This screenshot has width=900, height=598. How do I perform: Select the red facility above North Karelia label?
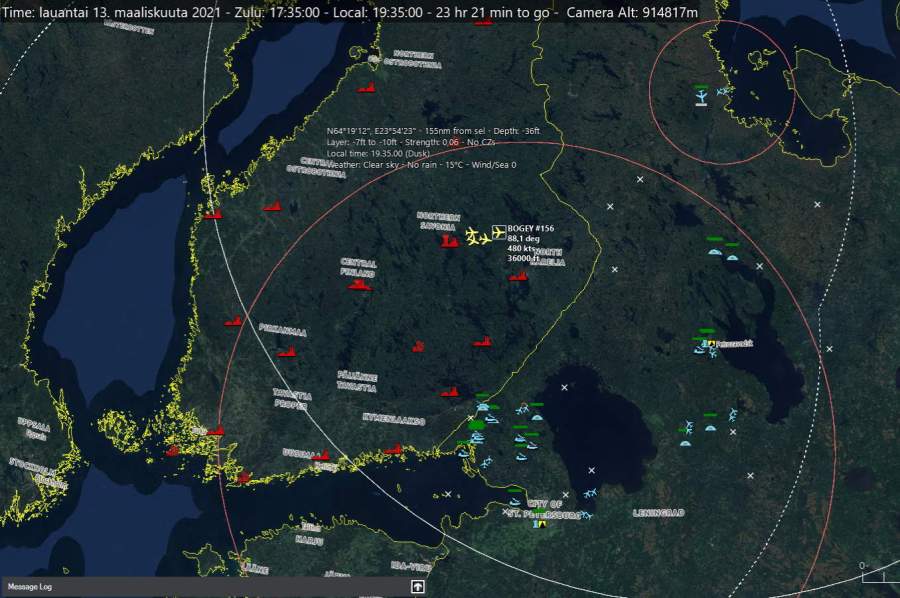click(517, 276)
